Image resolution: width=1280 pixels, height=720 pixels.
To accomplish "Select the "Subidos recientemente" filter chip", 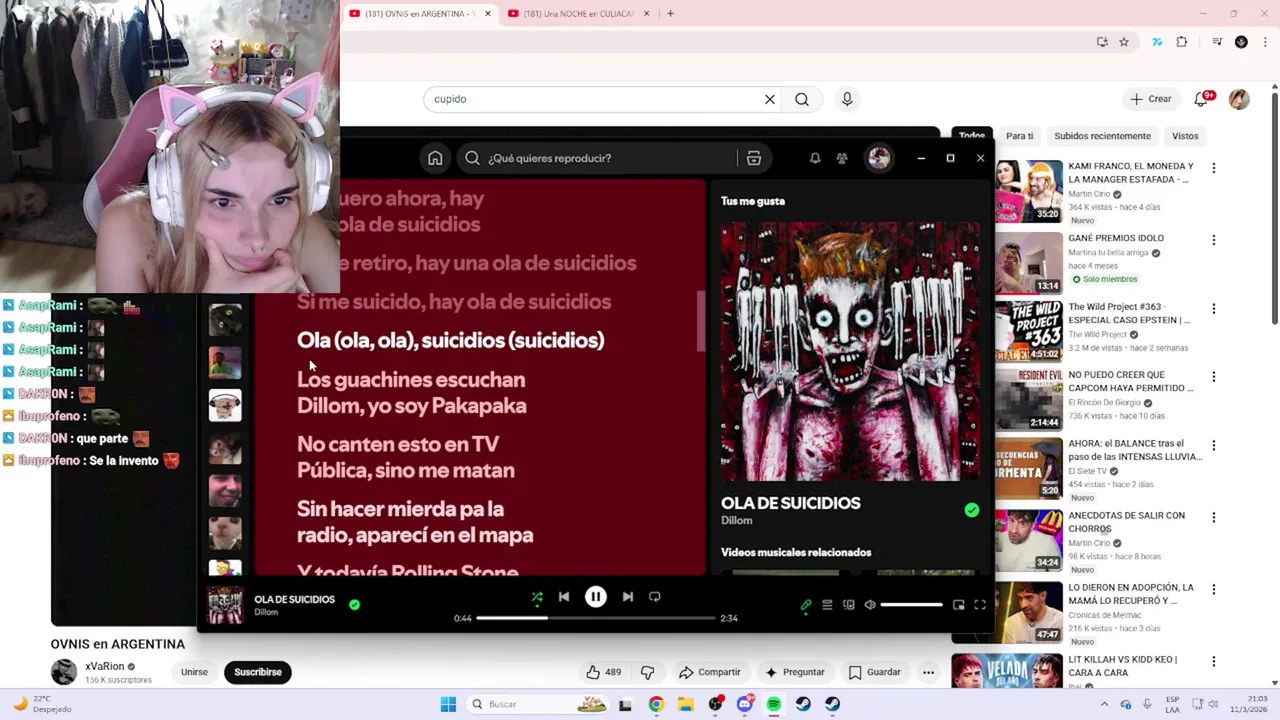I will tap(1102, 136).
